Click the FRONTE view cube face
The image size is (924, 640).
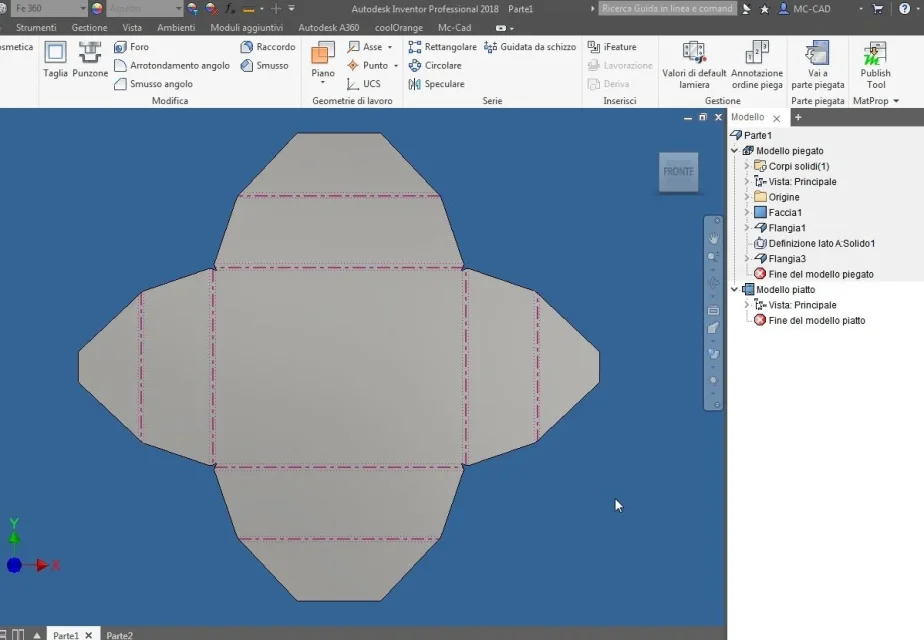[678, 172]
